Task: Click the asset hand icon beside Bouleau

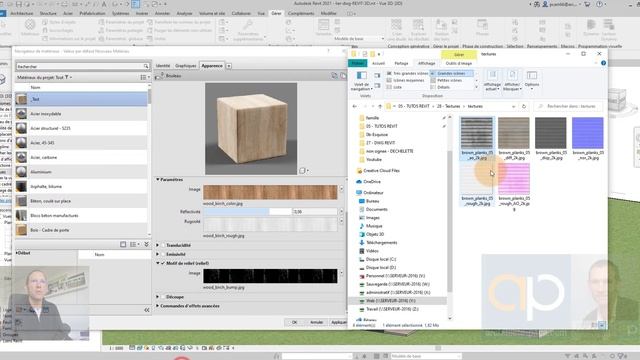Action: coord(158,76)
